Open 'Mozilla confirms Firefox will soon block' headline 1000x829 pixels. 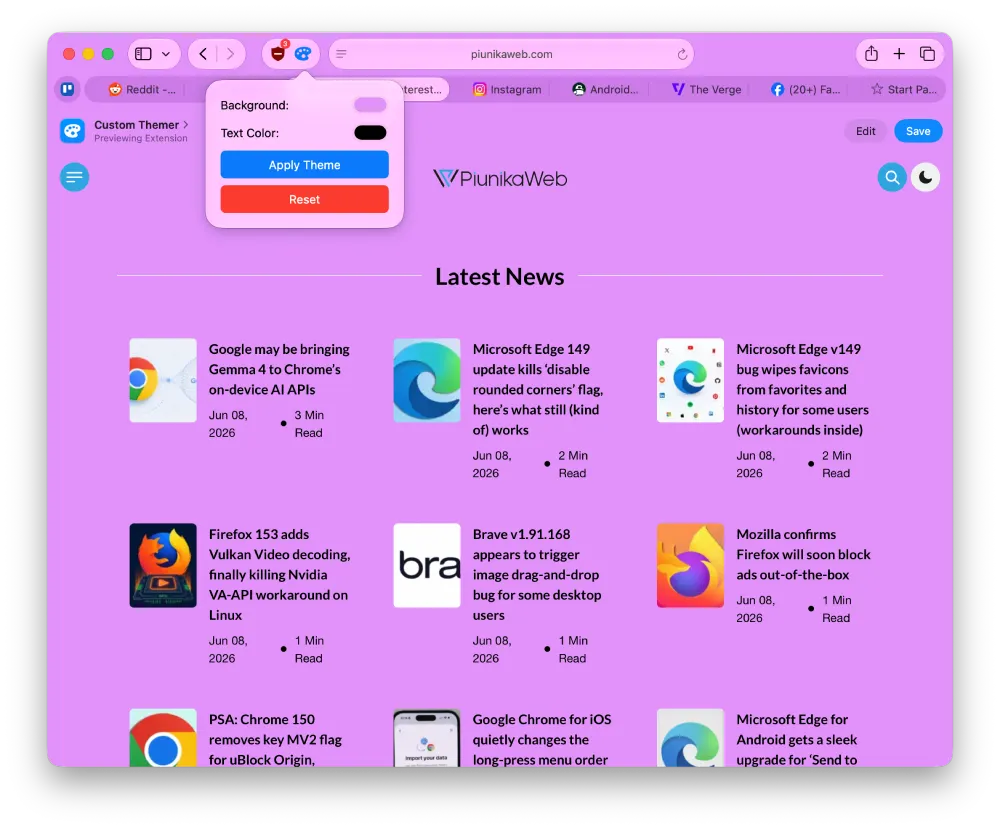[x=803, y=554]
